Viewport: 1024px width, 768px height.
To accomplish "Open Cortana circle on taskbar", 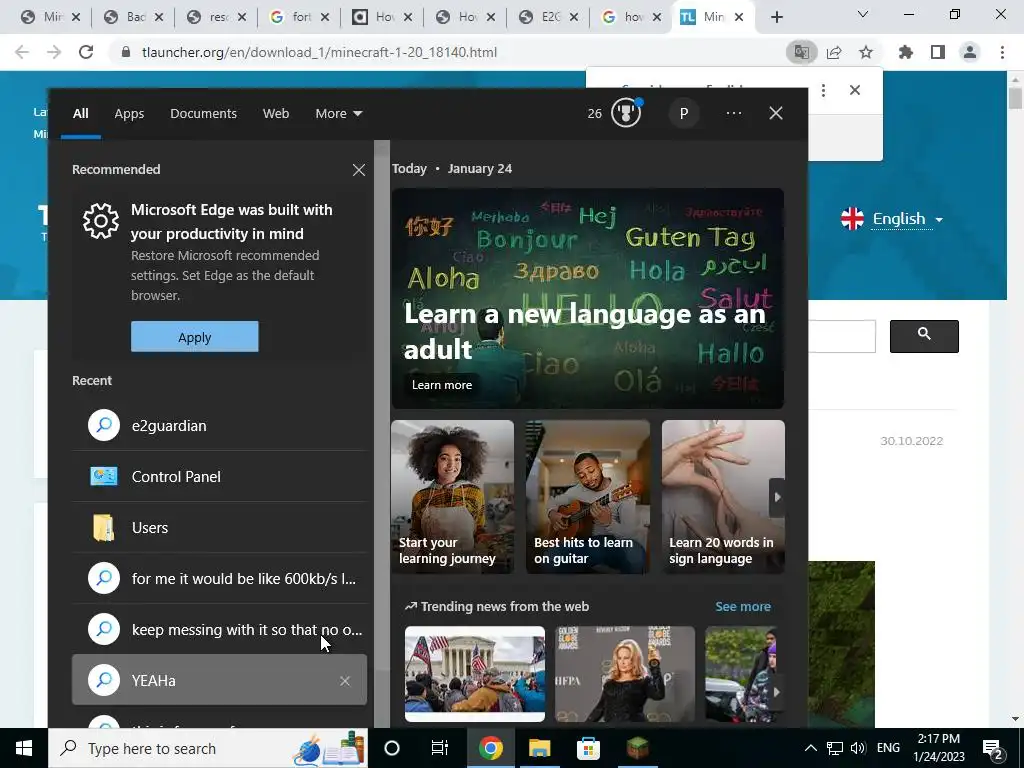I will pos(392,748).
